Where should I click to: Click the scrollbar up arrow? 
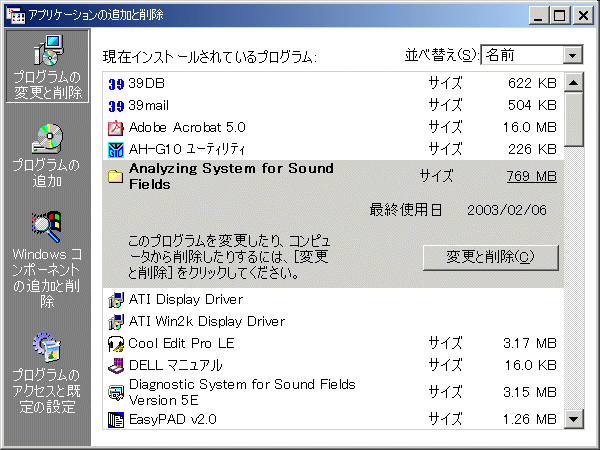[574, 82]
